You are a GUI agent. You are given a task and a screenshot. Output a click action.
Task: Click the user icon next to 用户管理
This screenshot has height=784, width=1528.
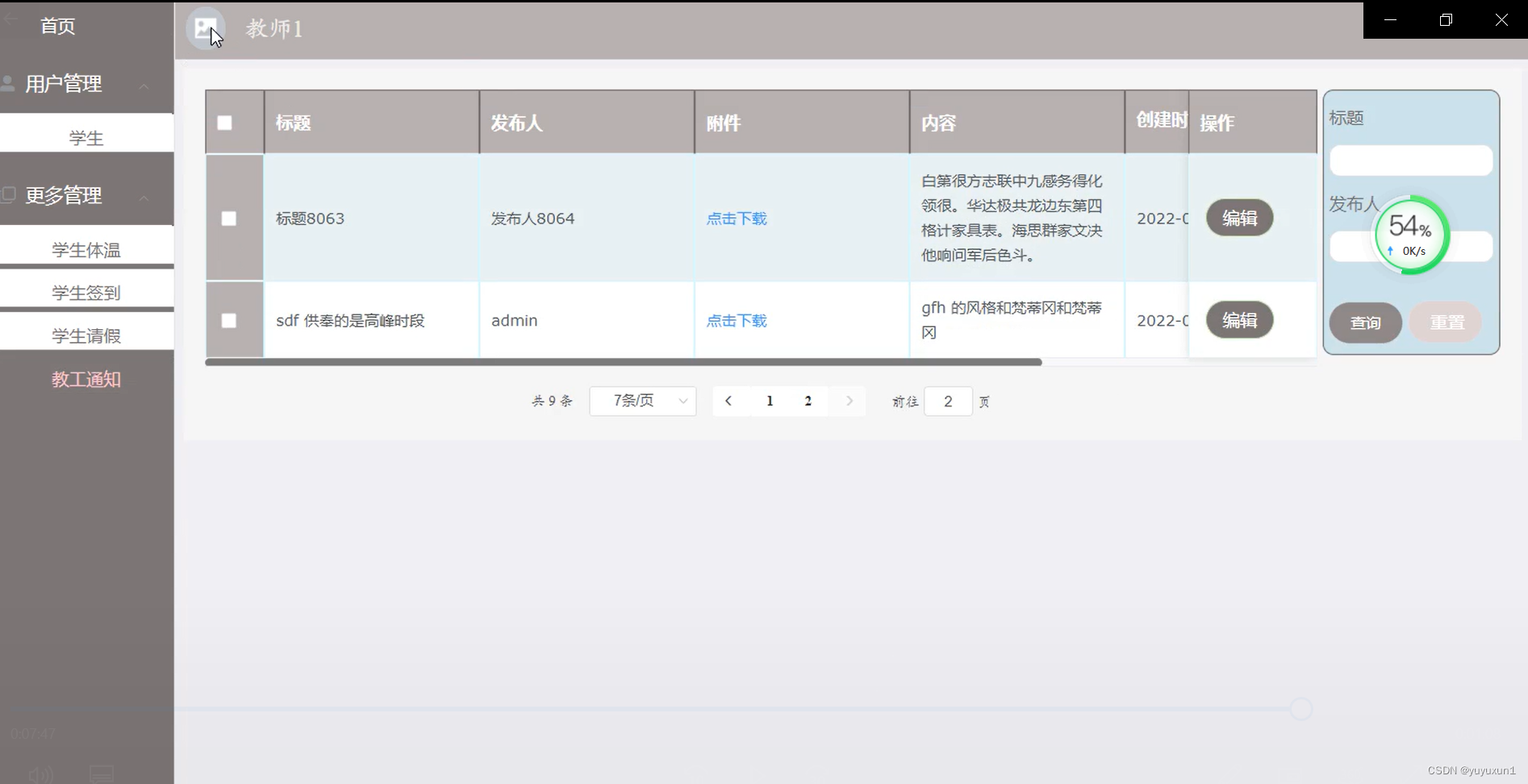pos(8,83)
